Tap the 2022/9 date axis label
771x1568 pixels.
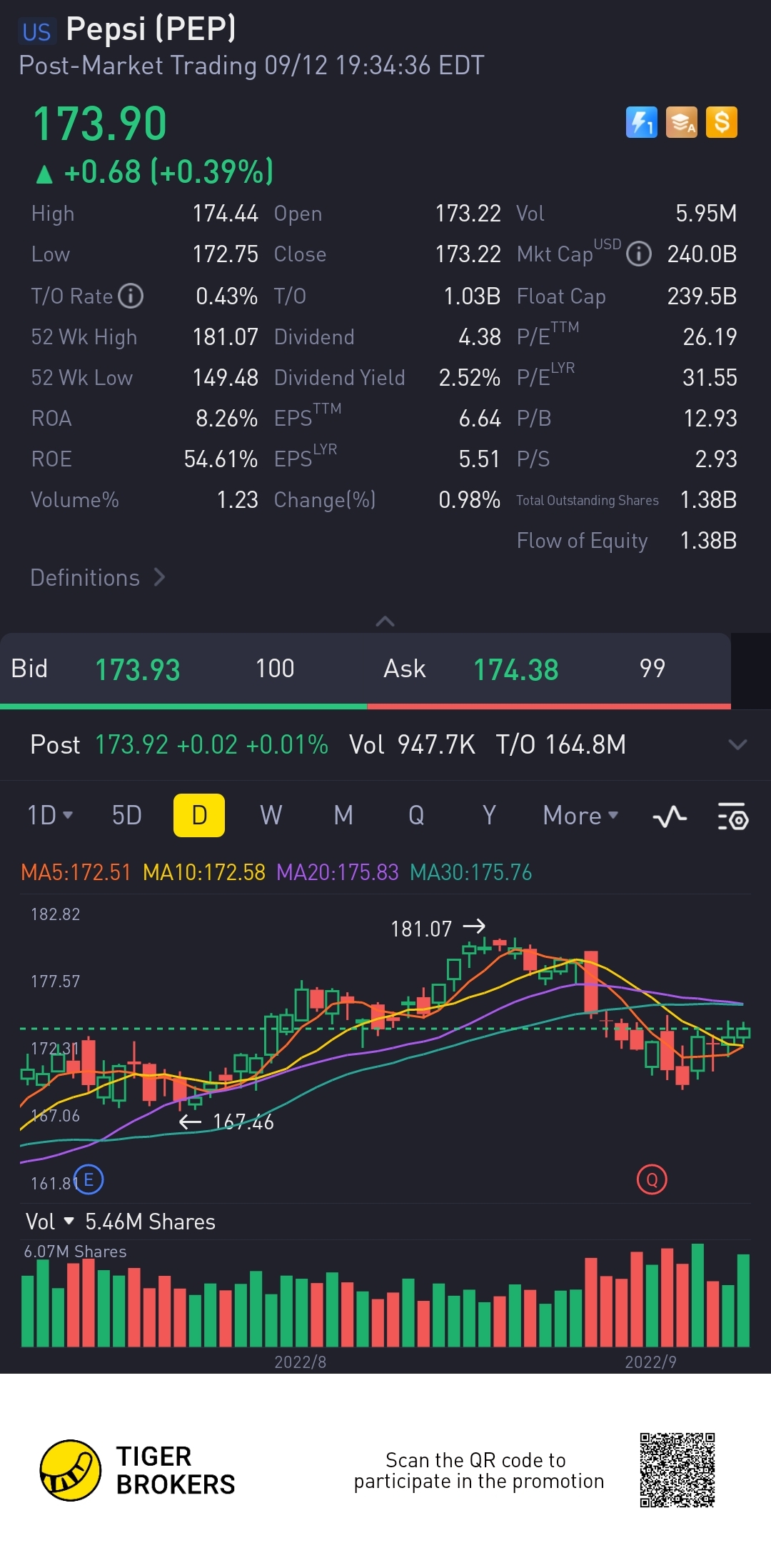650,1362
